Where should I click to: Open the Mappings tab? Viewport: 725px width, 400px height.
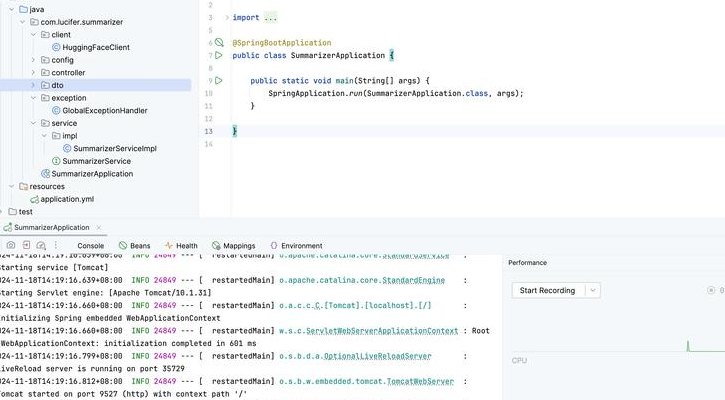coord(233,246)
